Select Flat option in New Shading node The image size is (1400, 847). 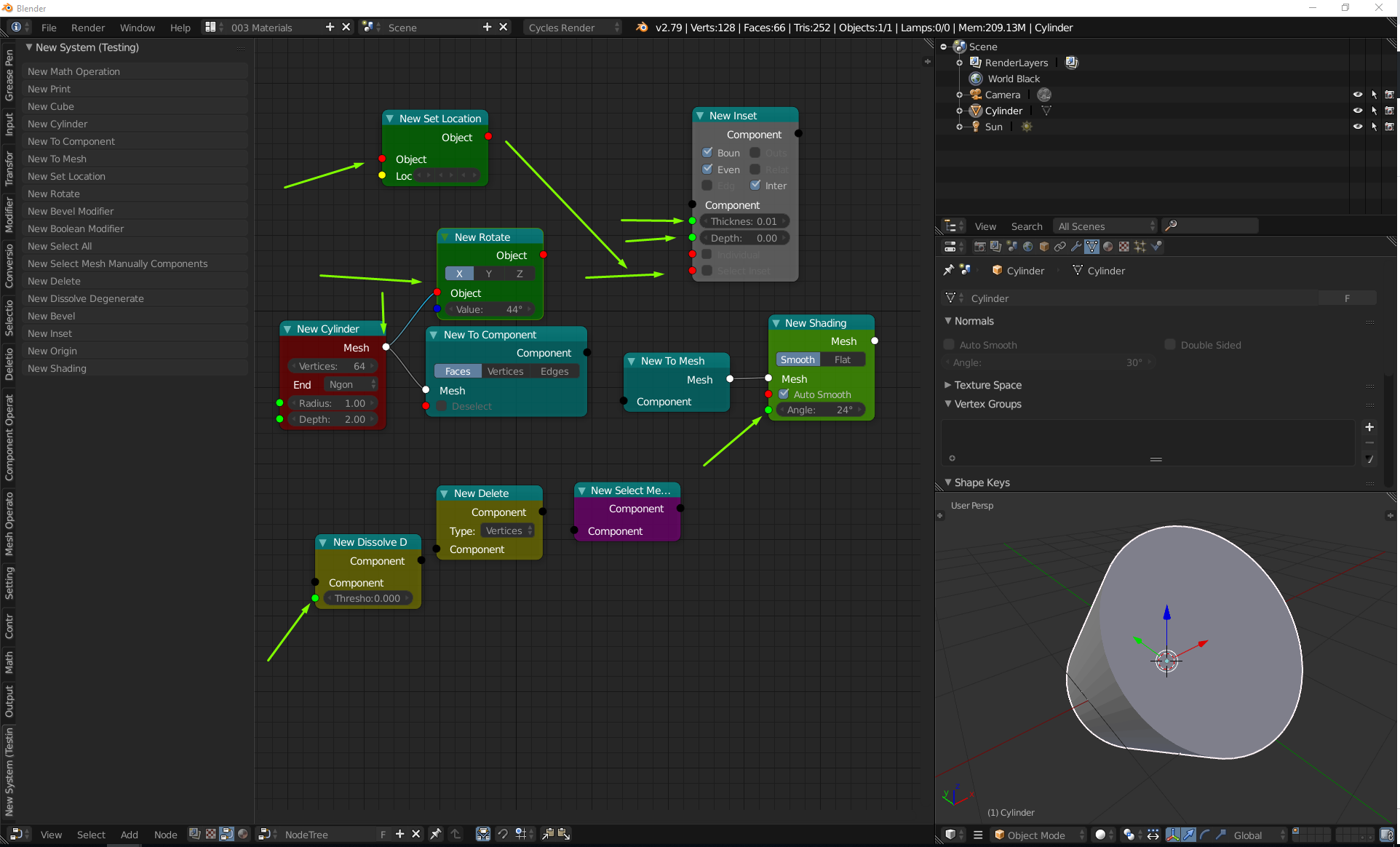[842, 359]
